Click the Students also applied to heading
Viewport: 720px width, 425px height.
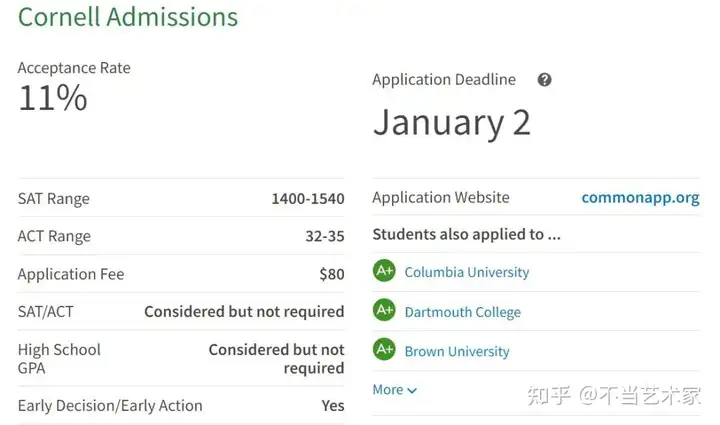tap(466, 235)
